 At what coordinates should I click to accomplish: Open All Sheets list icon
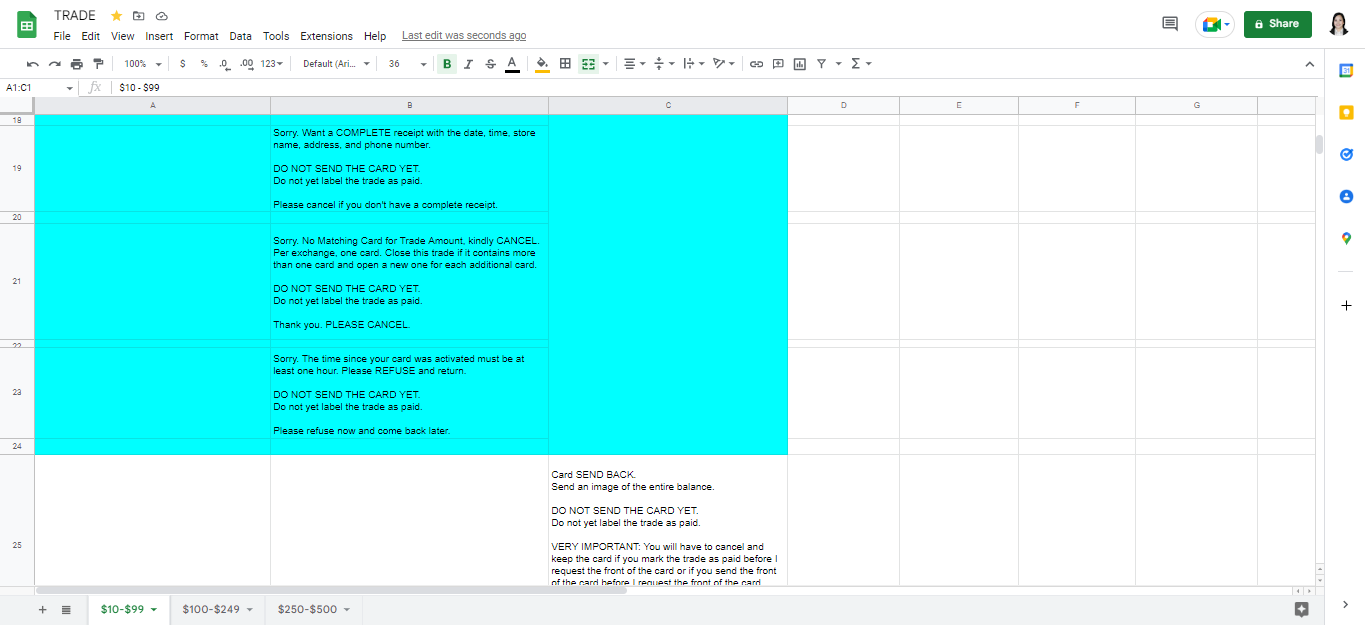coord(66,609)
